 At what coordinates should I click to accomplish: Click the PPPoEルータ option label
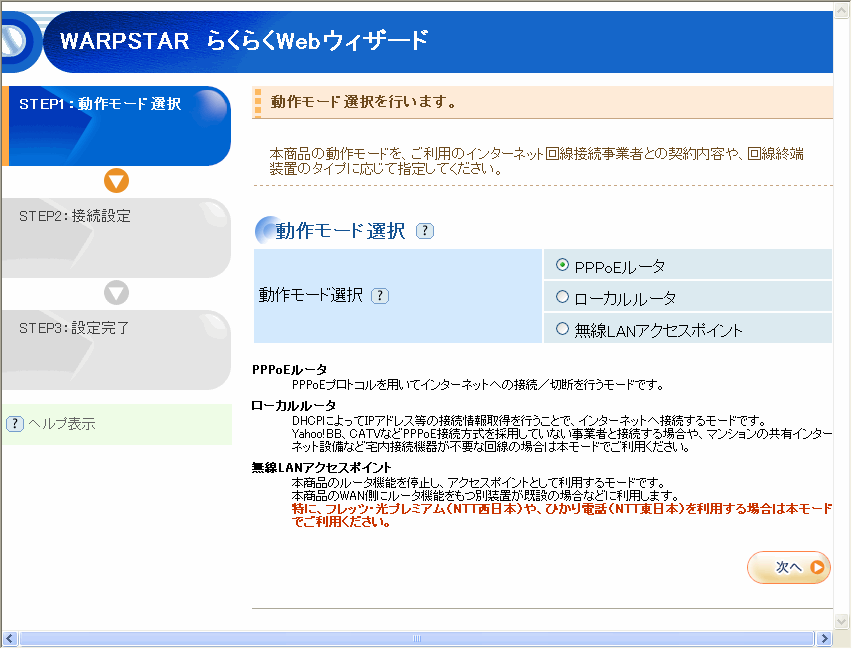[x=620, y=267]
